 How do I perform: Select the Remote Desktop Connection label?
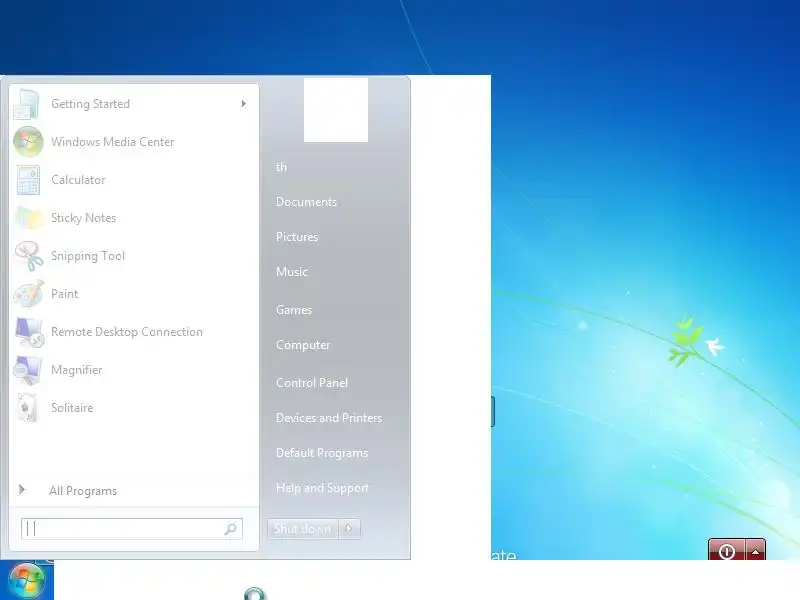point(127,332)
